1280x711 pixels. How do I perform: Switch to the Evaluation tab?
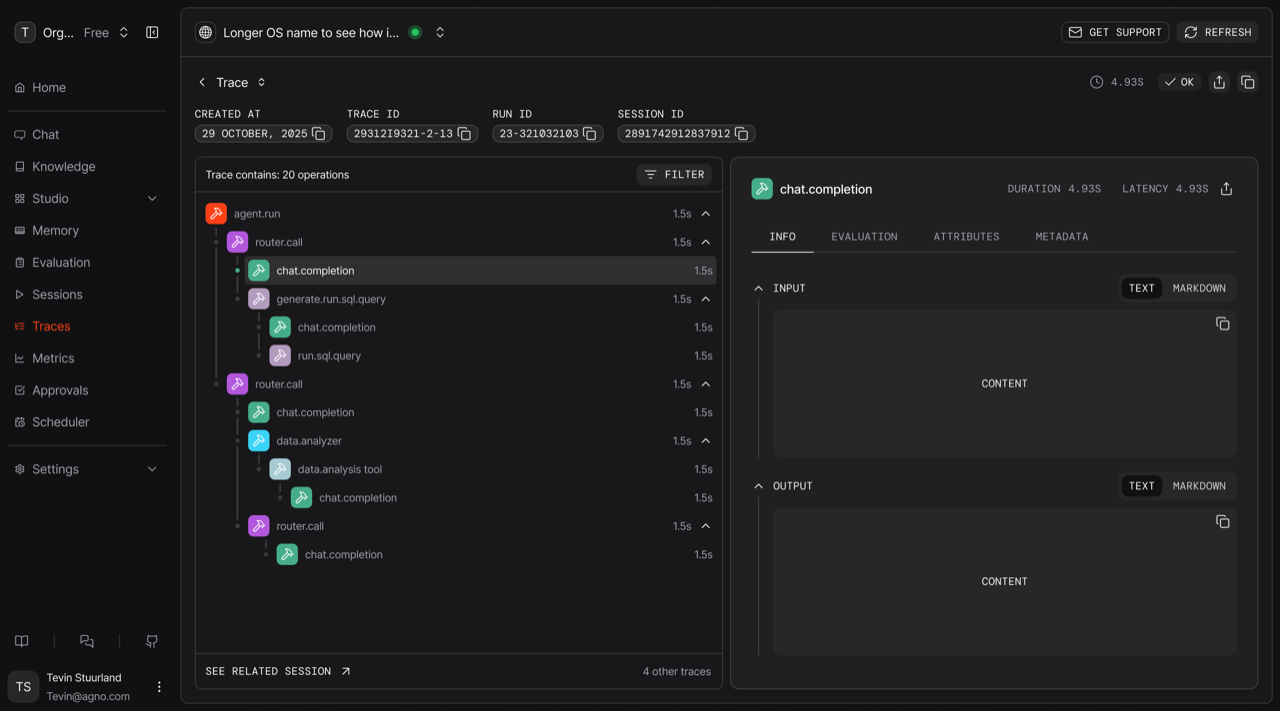click(x=864, y=237)
